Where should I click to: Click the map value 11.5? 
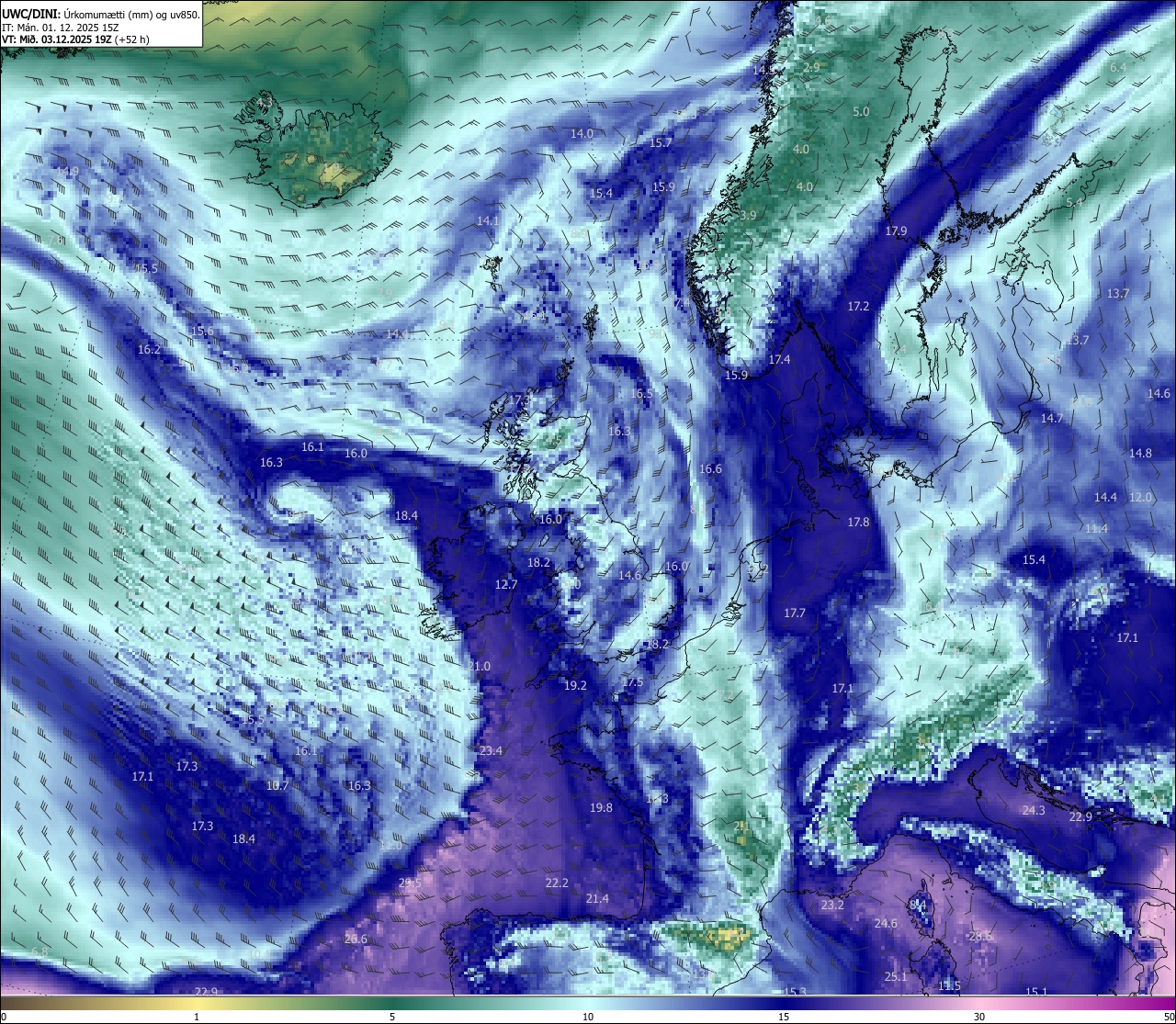tap(950, 985)
